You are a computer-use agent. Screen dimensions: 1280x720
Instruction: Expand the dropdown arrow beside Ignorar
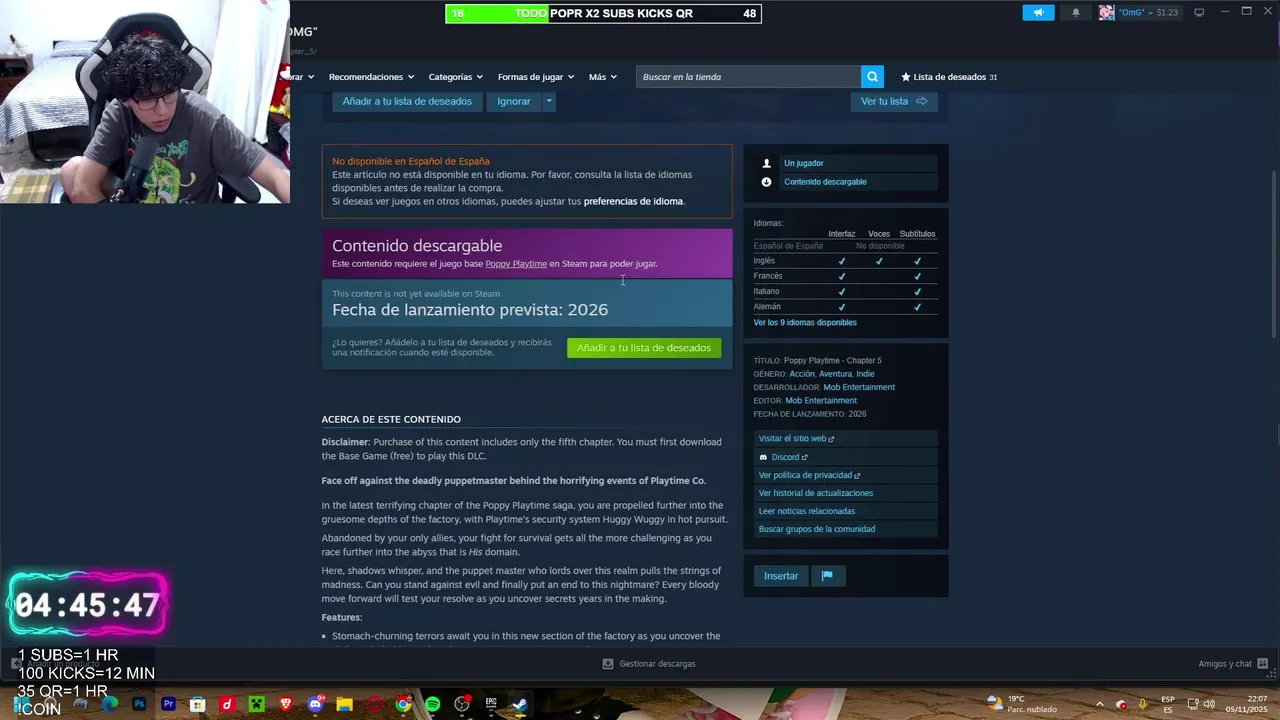548,101
